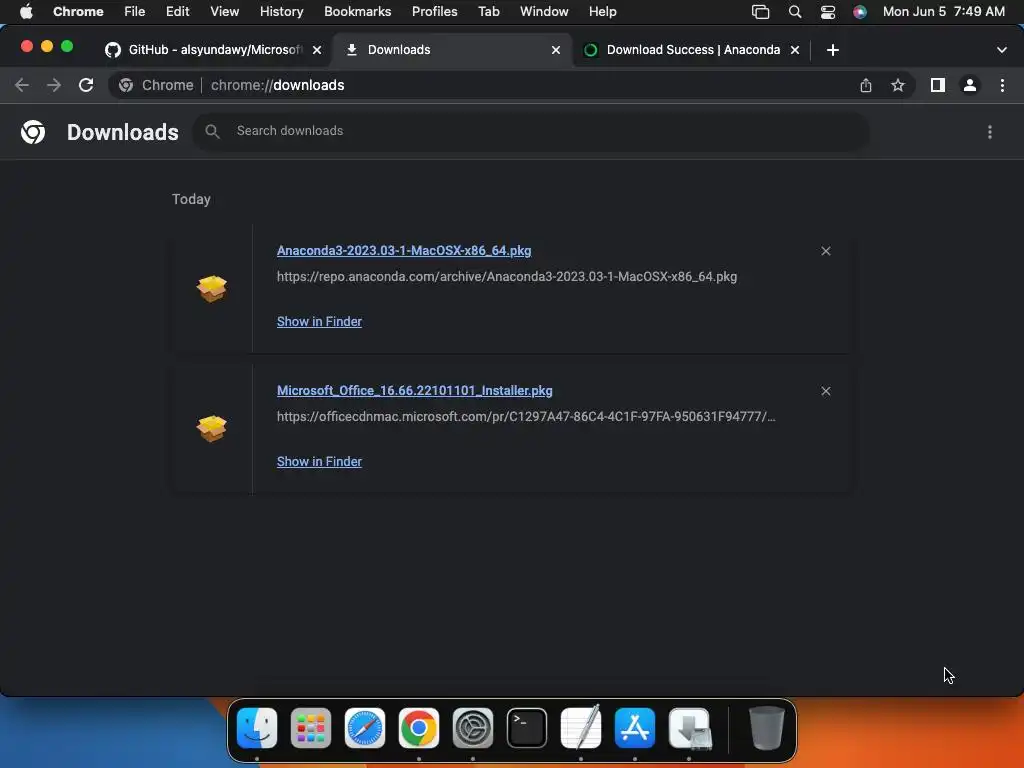This screenshot has width=1024, height=768.
Task: Show the Microsoft Office download in Finder
Action: 319,461
